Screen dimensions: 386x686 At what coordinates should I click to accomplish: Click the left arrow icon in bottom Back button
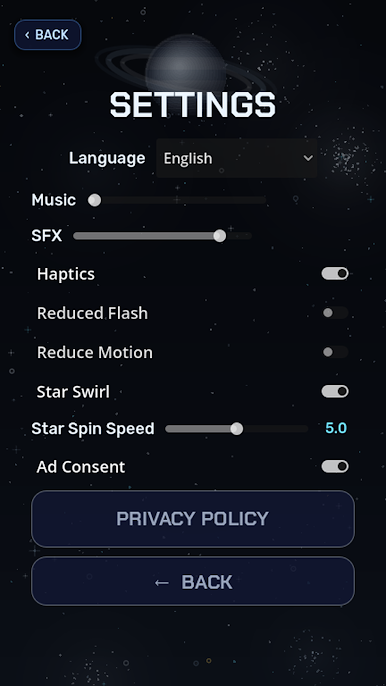161,582
